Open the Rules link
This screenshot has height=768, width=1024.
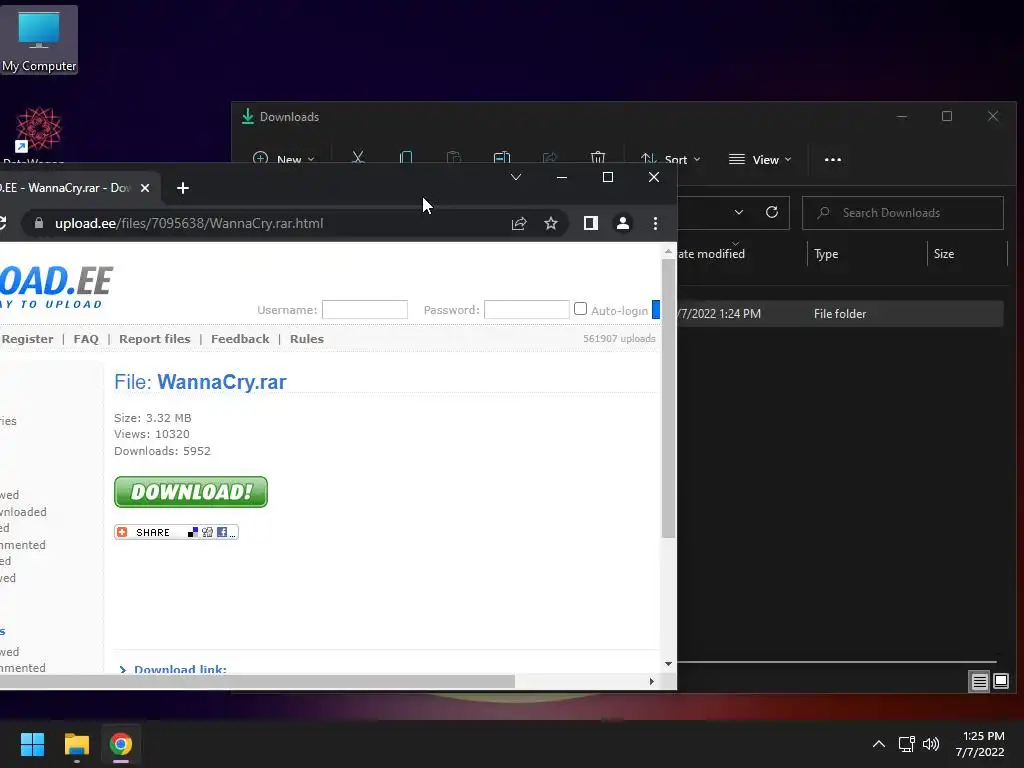[307, 339]
